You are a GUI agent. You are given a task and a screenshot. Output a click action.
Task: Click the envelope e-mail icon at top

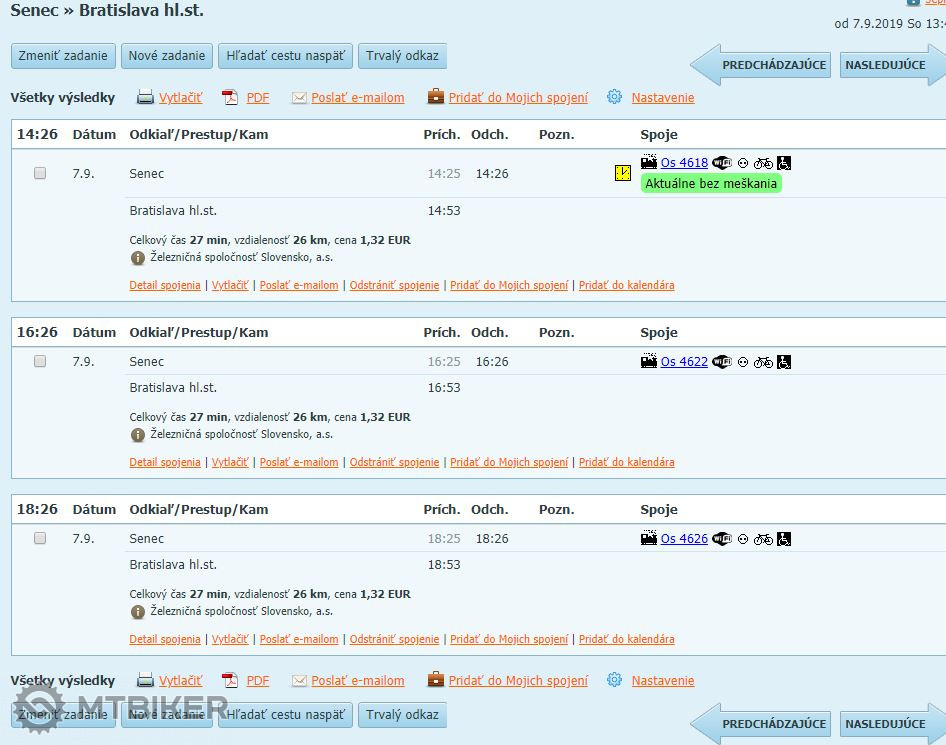point(299,97)
